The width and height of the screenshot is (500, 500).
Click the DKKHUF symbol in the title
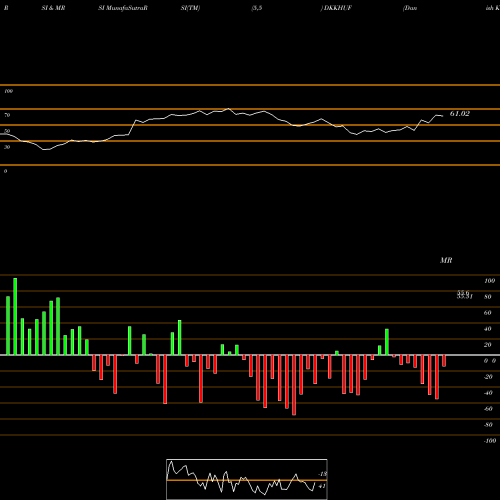[337, 8]
